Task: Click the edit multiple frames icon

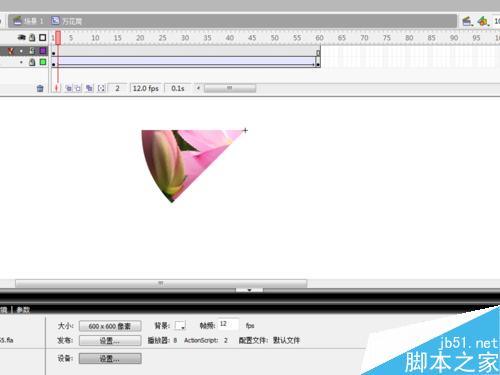Action: [x=89, y=88]
